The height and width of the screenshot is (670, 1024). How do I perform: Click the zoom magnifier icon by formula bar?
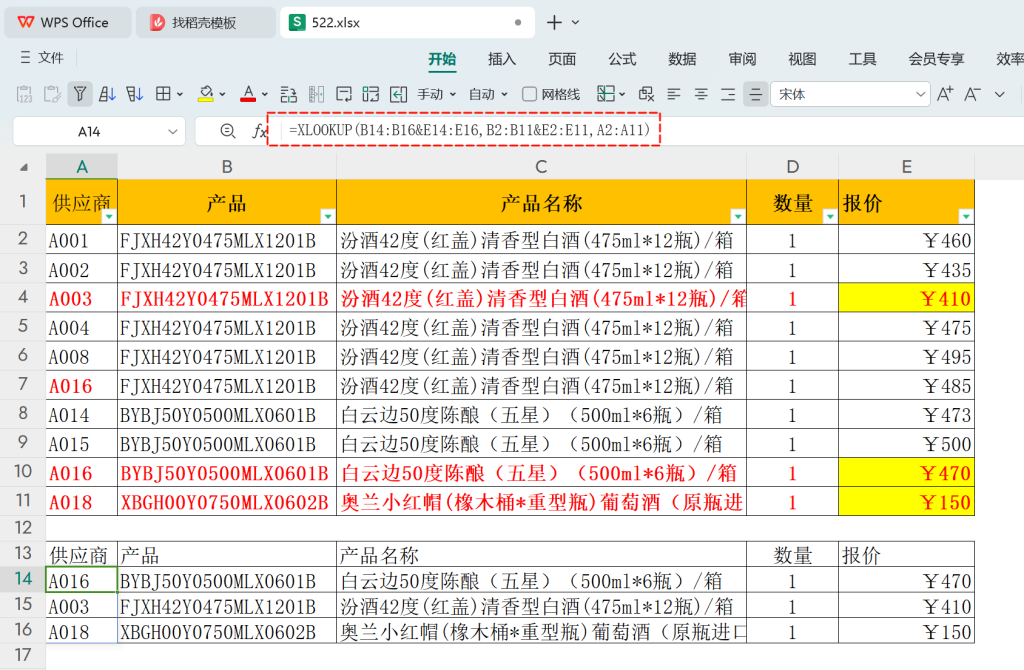click(x=228, y=131)
